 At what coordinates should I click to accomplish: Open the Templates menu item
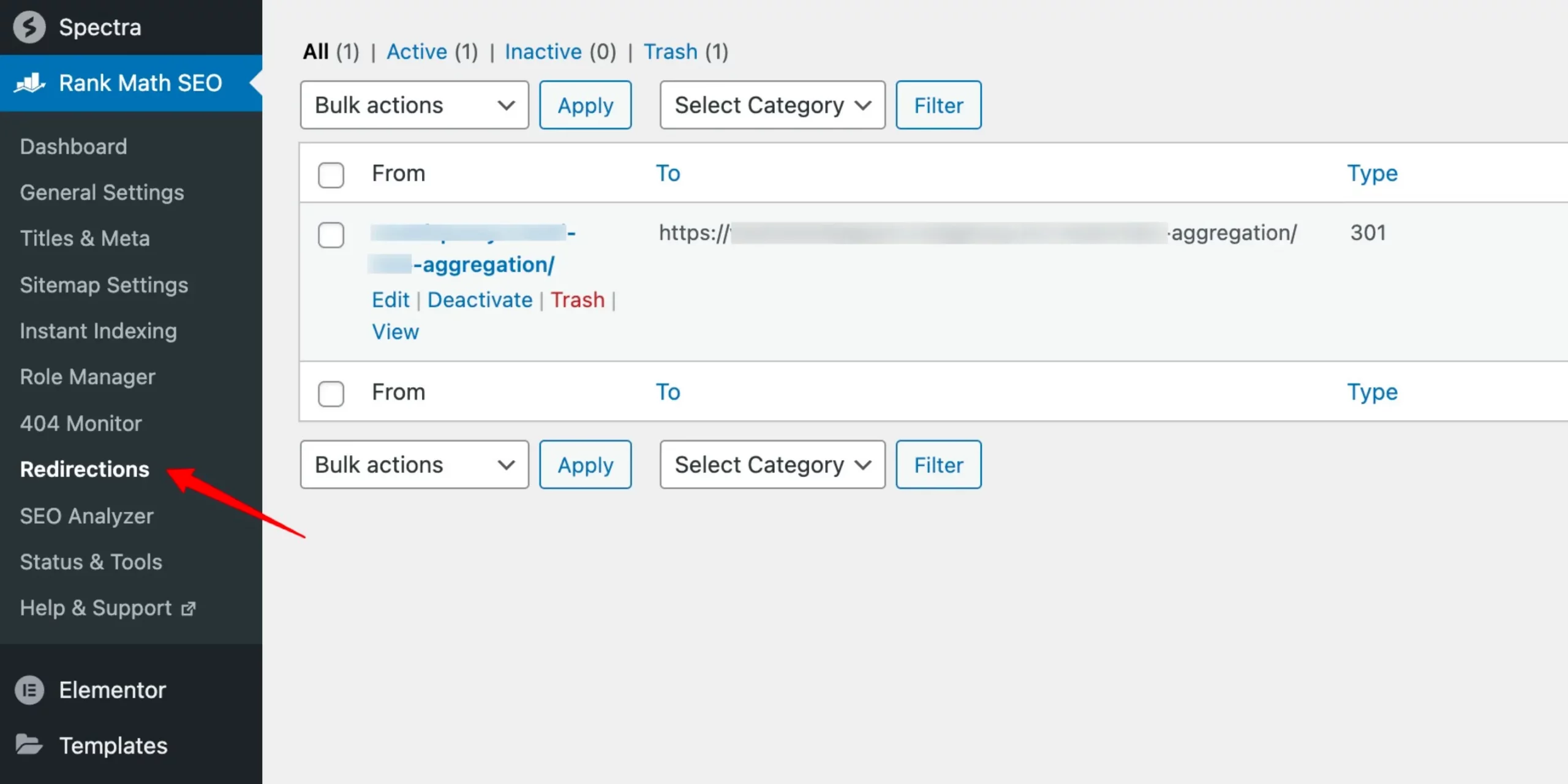[x=113, y=745]
